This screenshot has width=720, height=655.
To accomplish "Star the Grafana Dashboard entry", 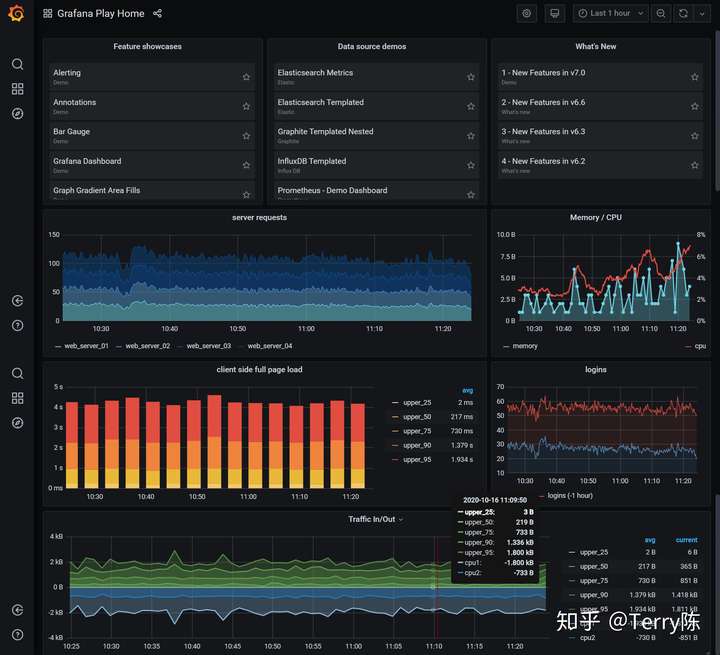I will [x=247, y=165].
